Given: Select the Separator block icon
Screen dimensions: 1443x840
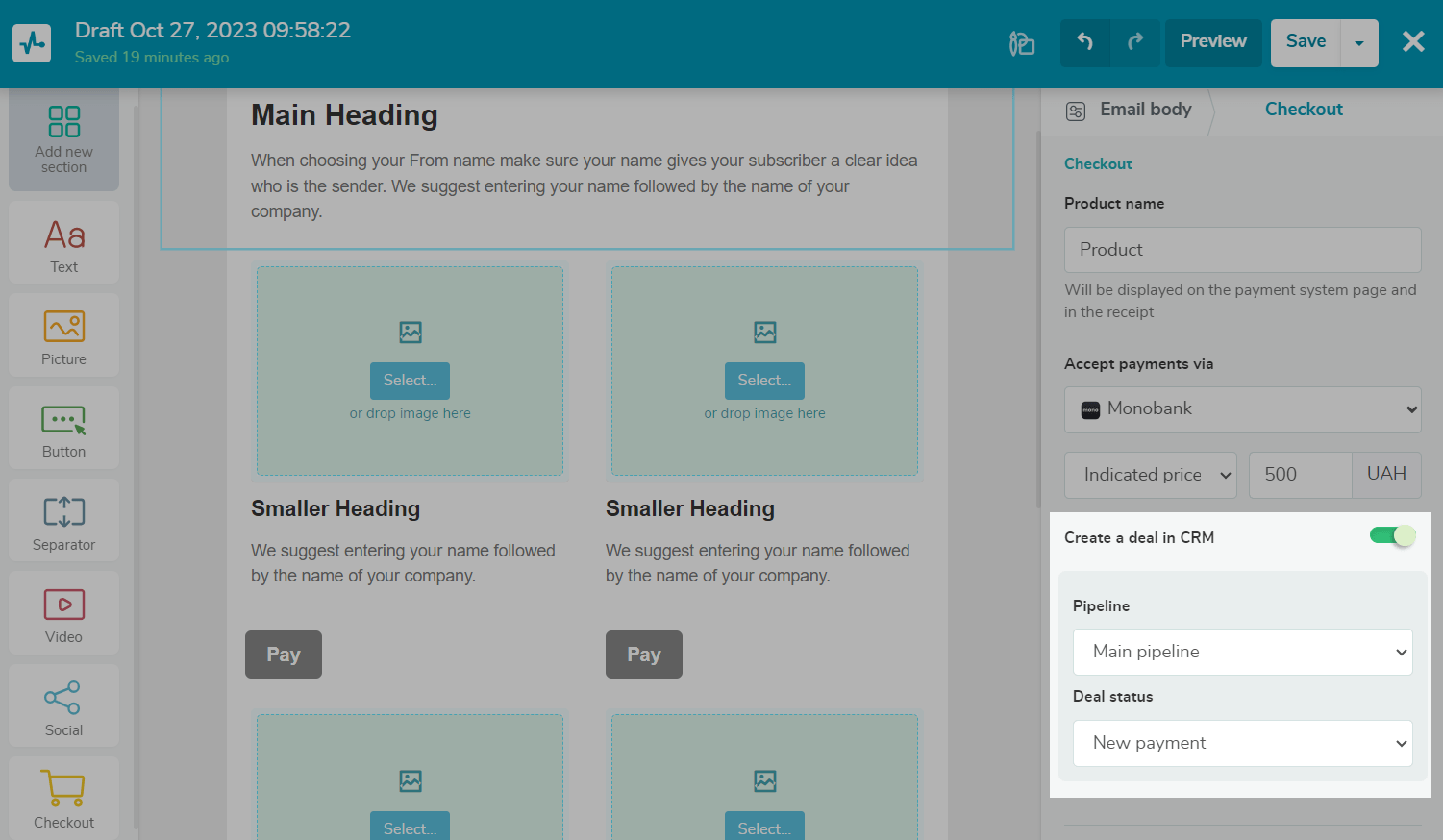Looking at the screenshot, I should 63,511.
